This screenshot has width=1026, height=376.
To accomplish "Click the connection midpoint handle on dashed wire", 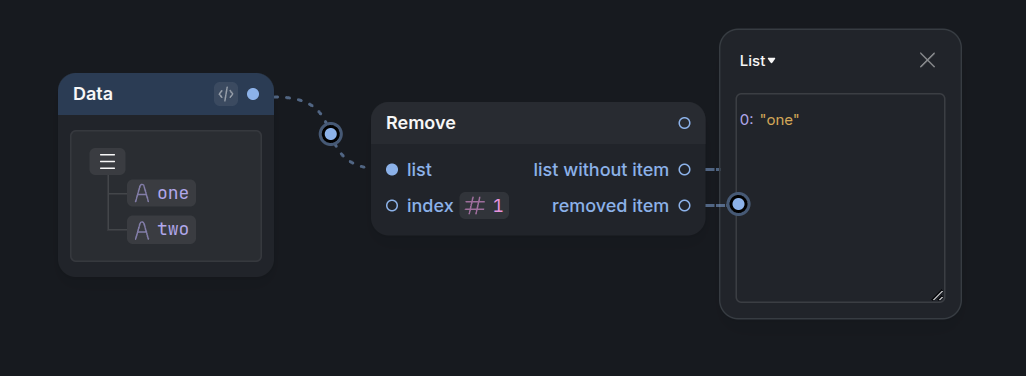I will [330, 134].
